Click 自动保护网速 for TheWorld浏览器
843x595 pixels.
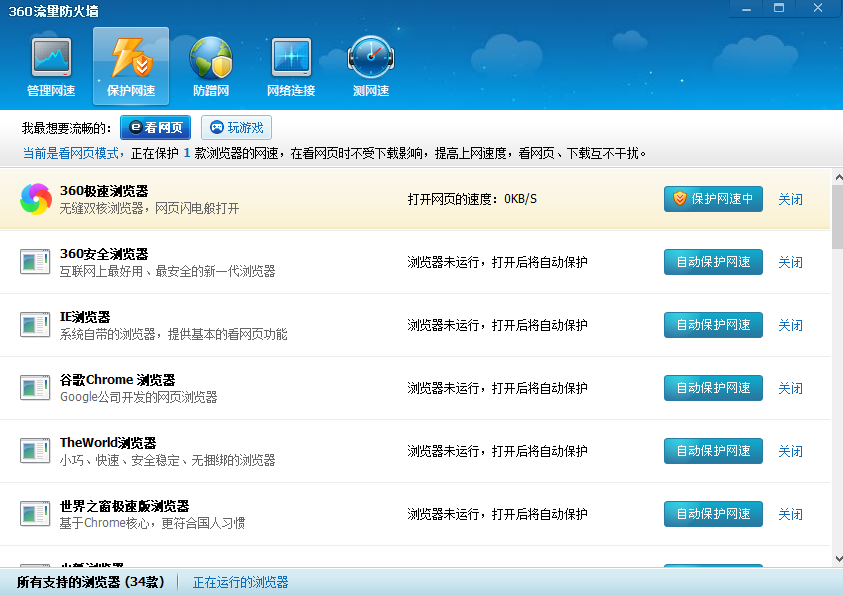pos(713,450)
